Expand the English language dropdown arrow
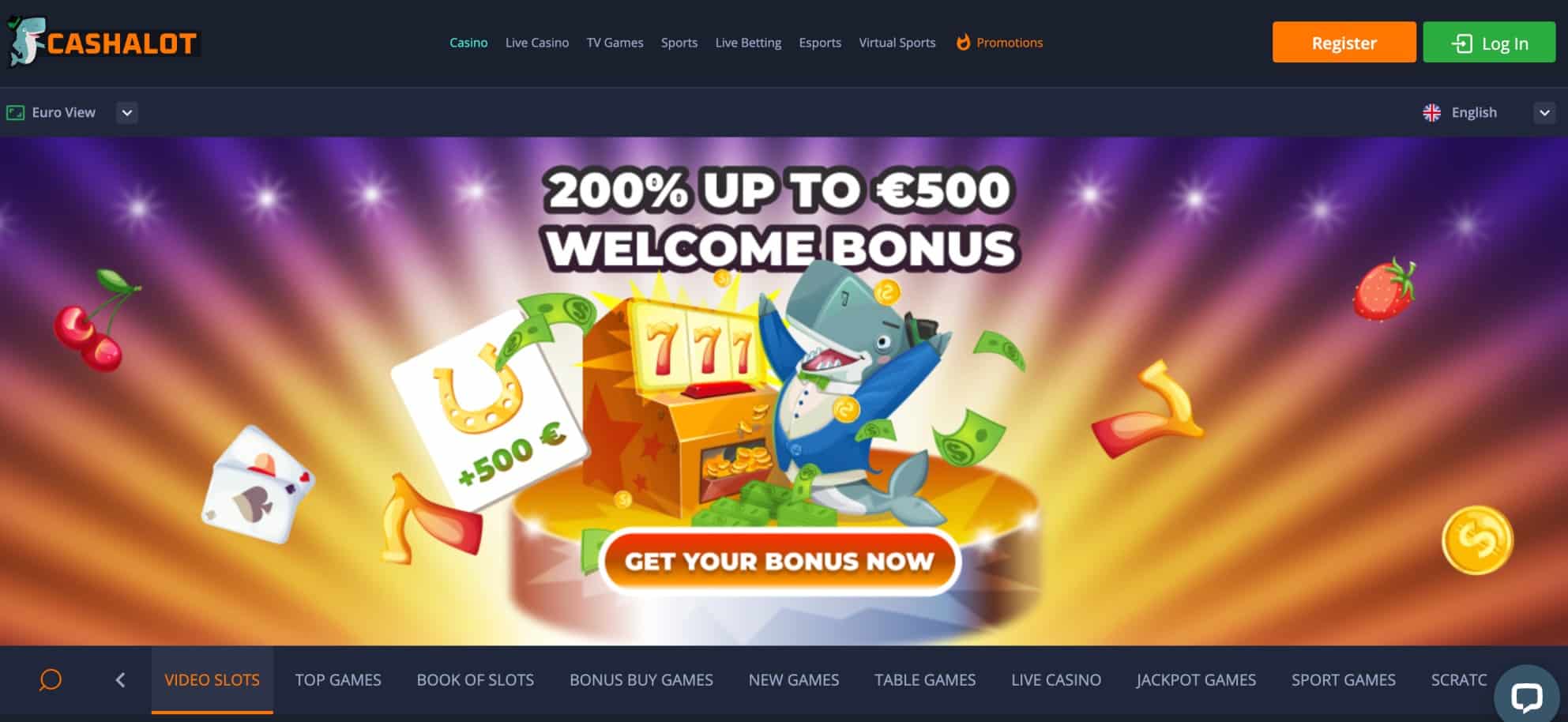This screenshot has height=722, width=1568. pyautogui.click(x=1544, y=113)
